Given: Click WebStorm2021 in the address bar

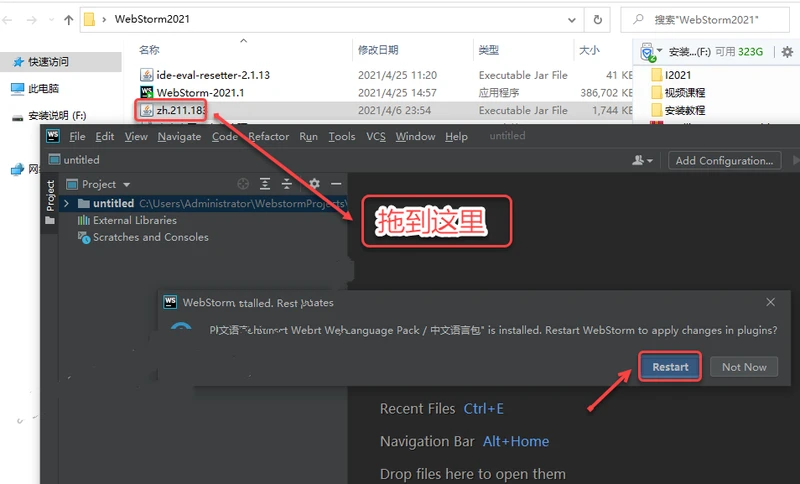Looking at the screenshot, I should [152, 19].
